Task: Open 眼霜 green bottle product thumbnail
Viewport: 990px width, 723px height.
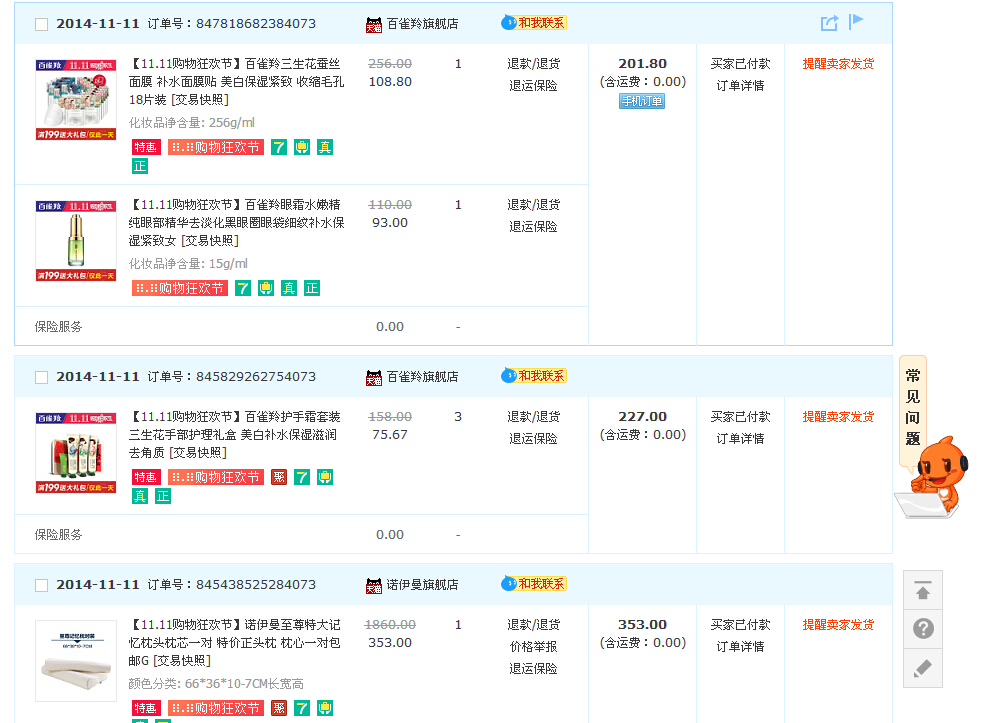Action: pyautogui.click(x=76, y=241)
